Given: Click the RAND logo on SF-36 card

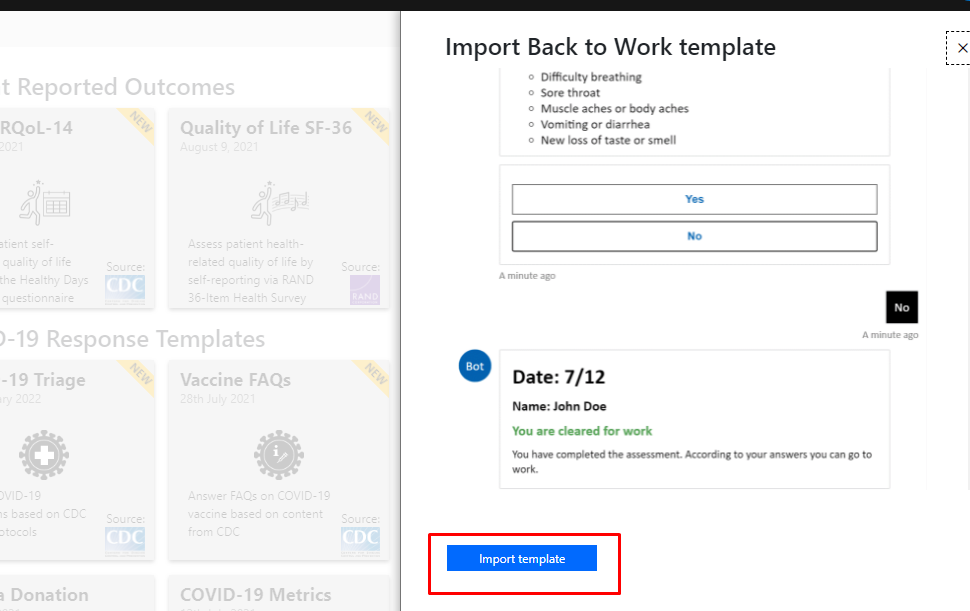Looking at the screenshot, I should point(364,290).
